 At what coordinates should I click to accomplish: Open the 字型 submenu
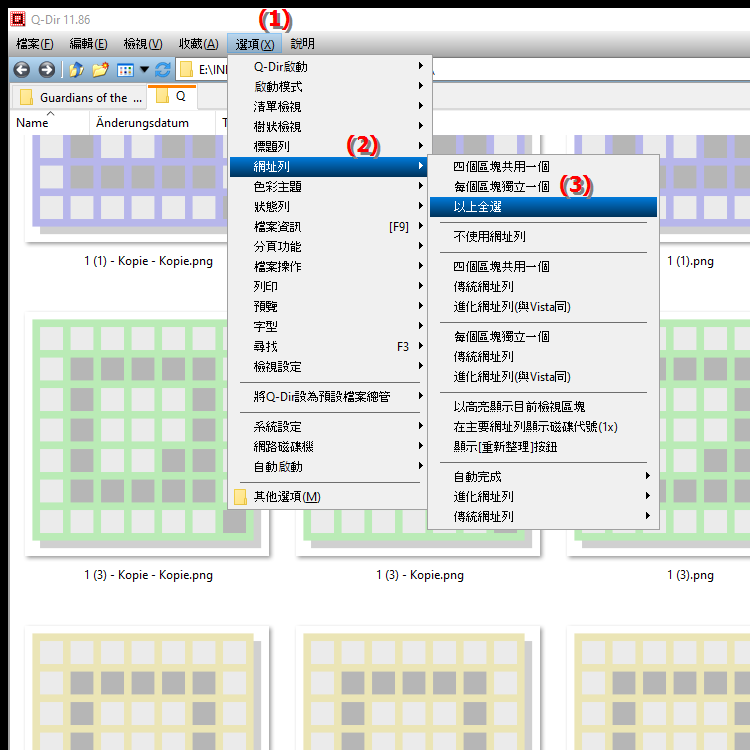click(x=330, y=327)
